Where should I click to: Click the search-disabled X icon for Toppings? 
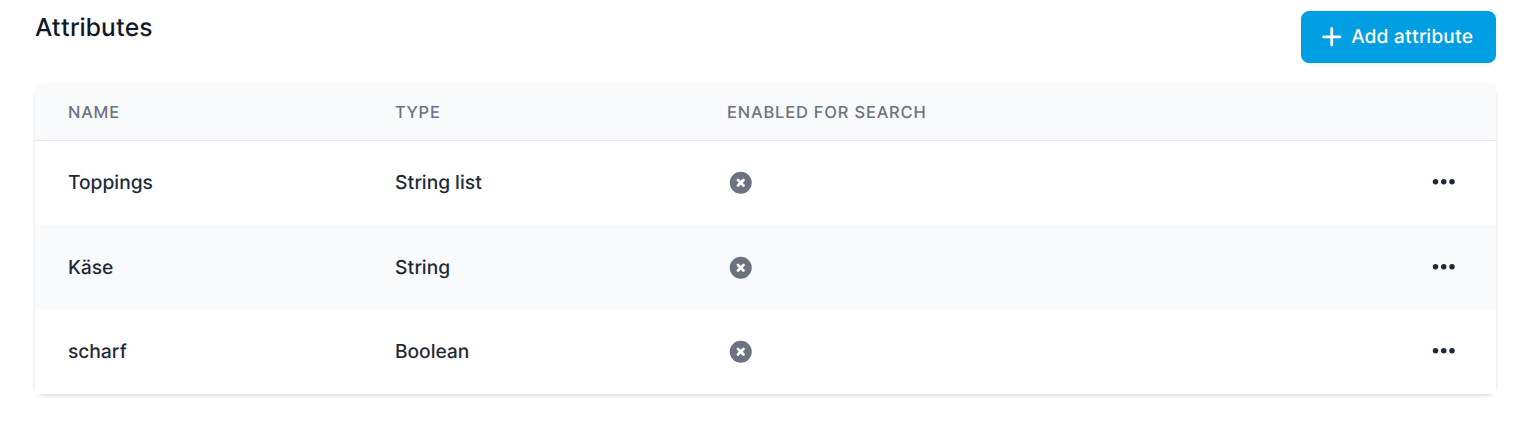click(x=740, y=183)
